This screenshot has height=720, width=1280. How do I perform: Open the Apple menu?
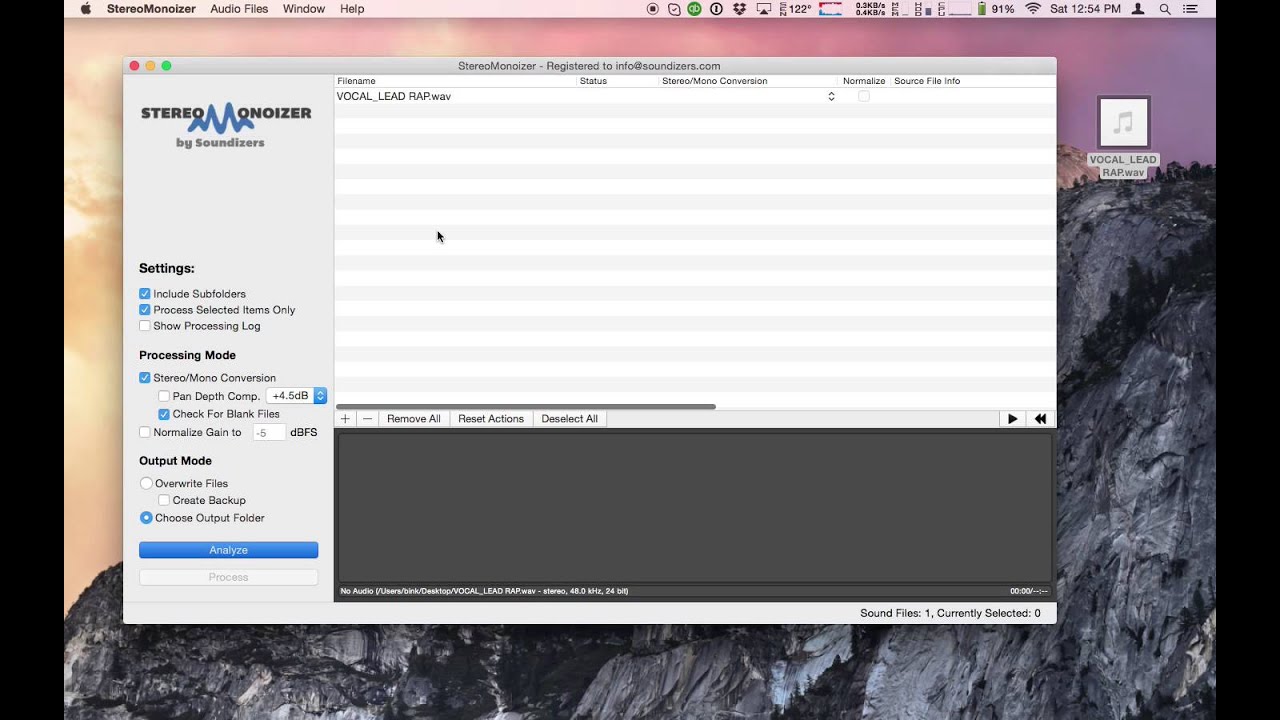point(85,9)
